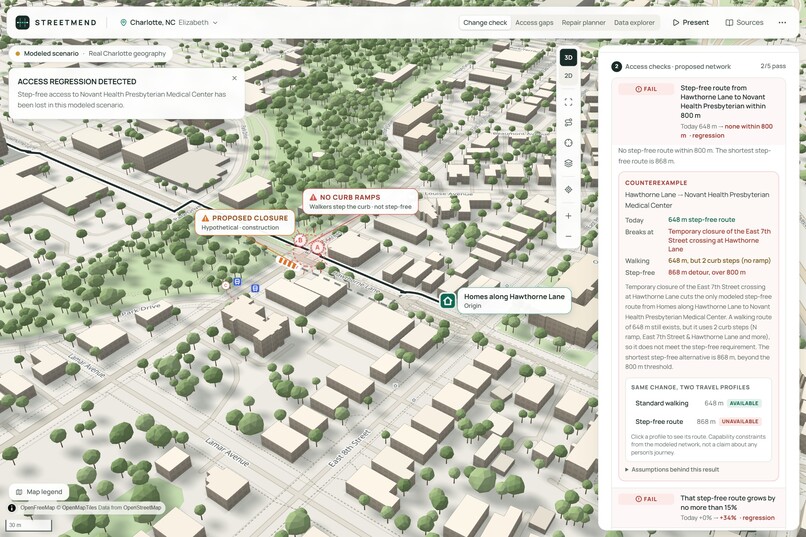Zoom out with the minus icon
The height and width of the screenshot is (537, 806).
point(568,236)
